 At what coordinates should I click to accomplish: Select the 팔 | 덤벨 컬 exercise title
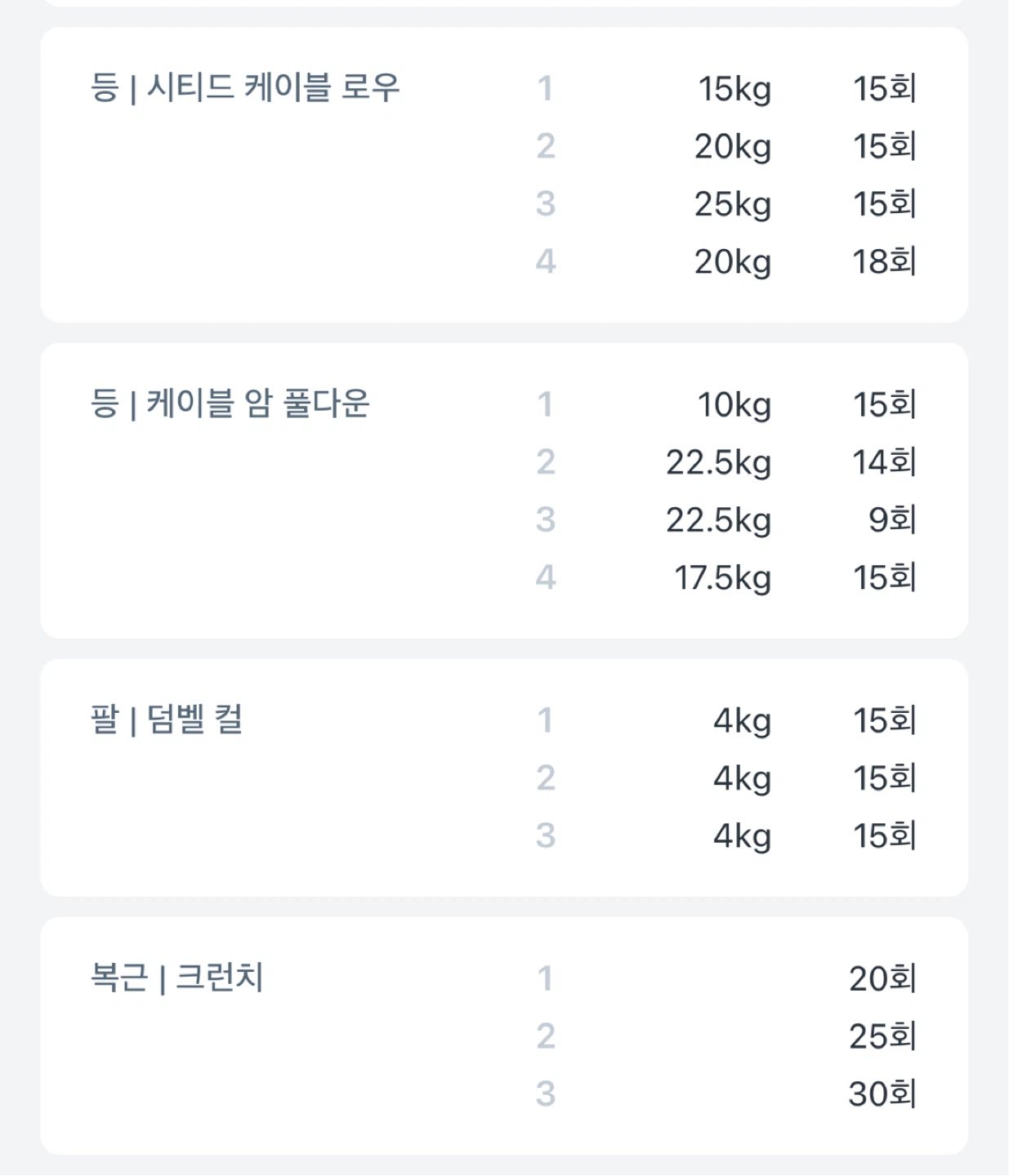pos(167,719)
